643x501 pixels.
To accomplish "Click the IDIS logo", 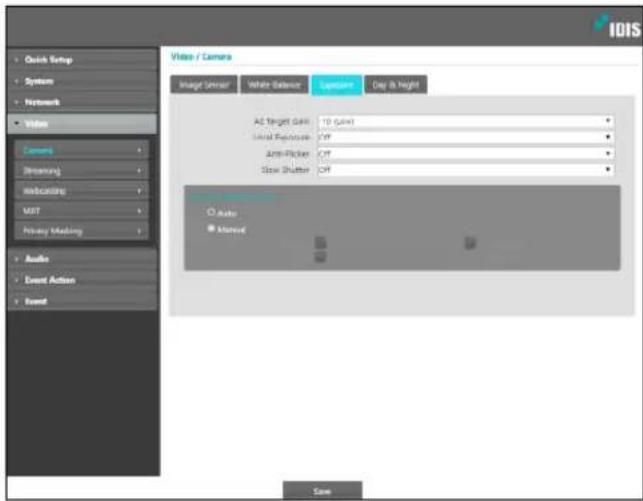I will (x=617, y=26).
